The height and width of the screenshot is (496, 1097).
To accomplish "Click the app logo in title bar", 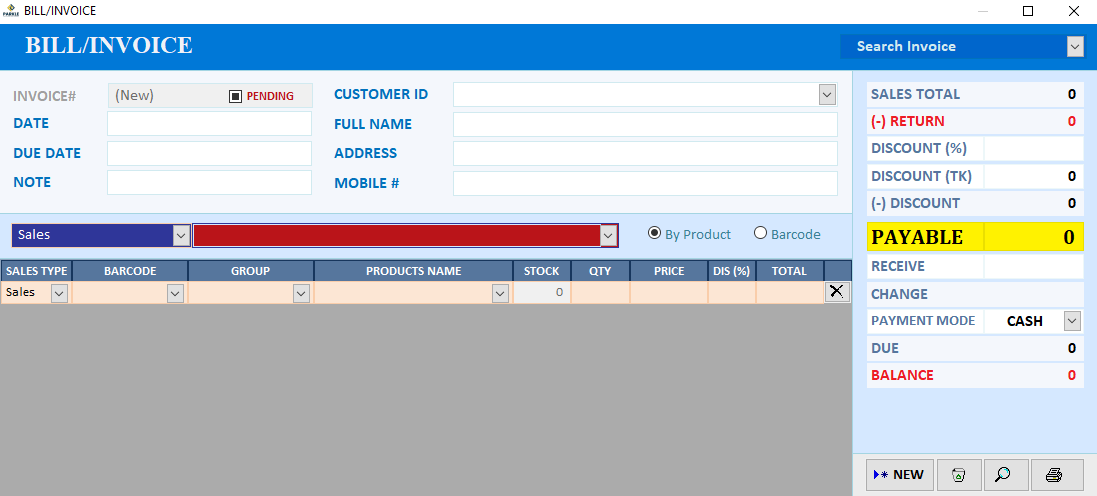I will 10,11.
